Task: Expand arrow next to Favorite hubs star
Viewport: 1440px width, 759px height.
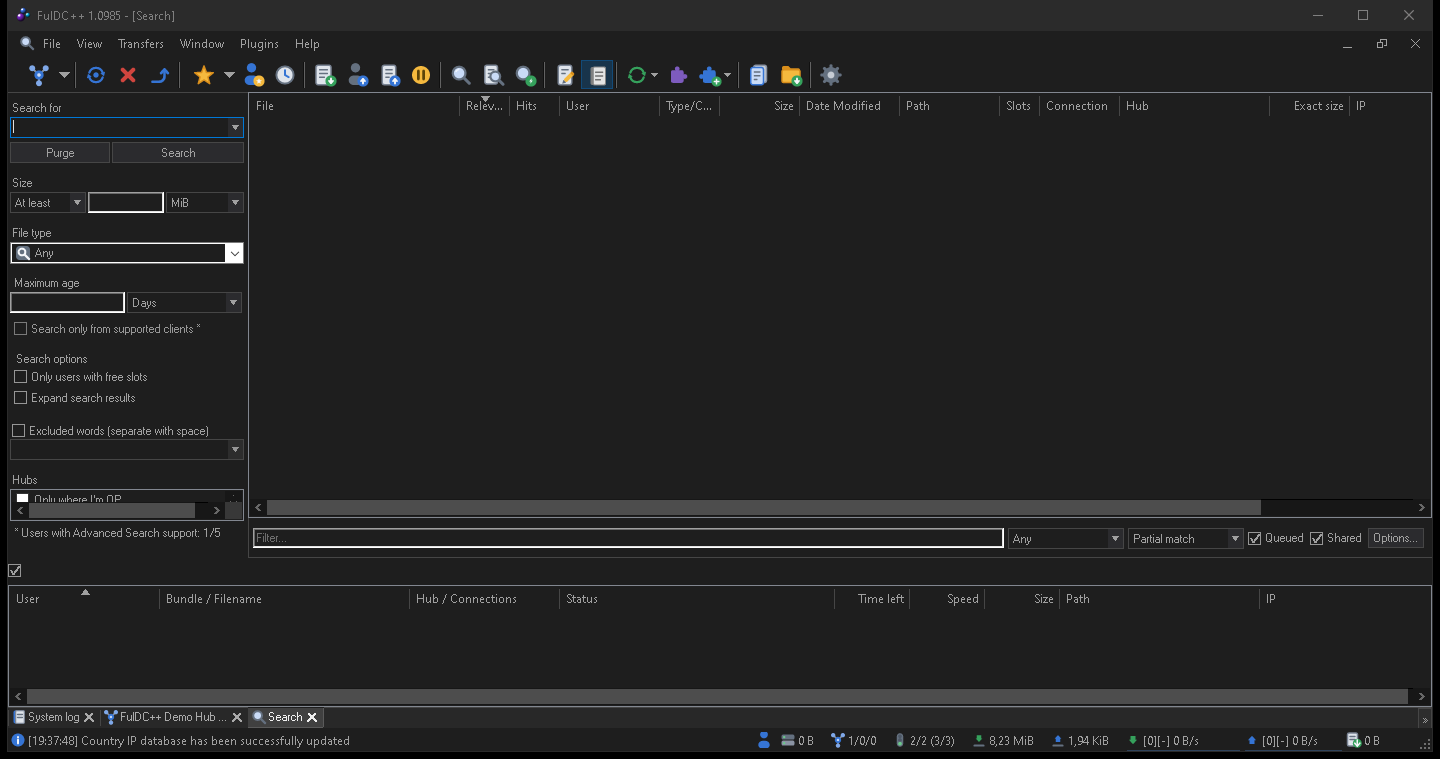Action: coord(229,75)
